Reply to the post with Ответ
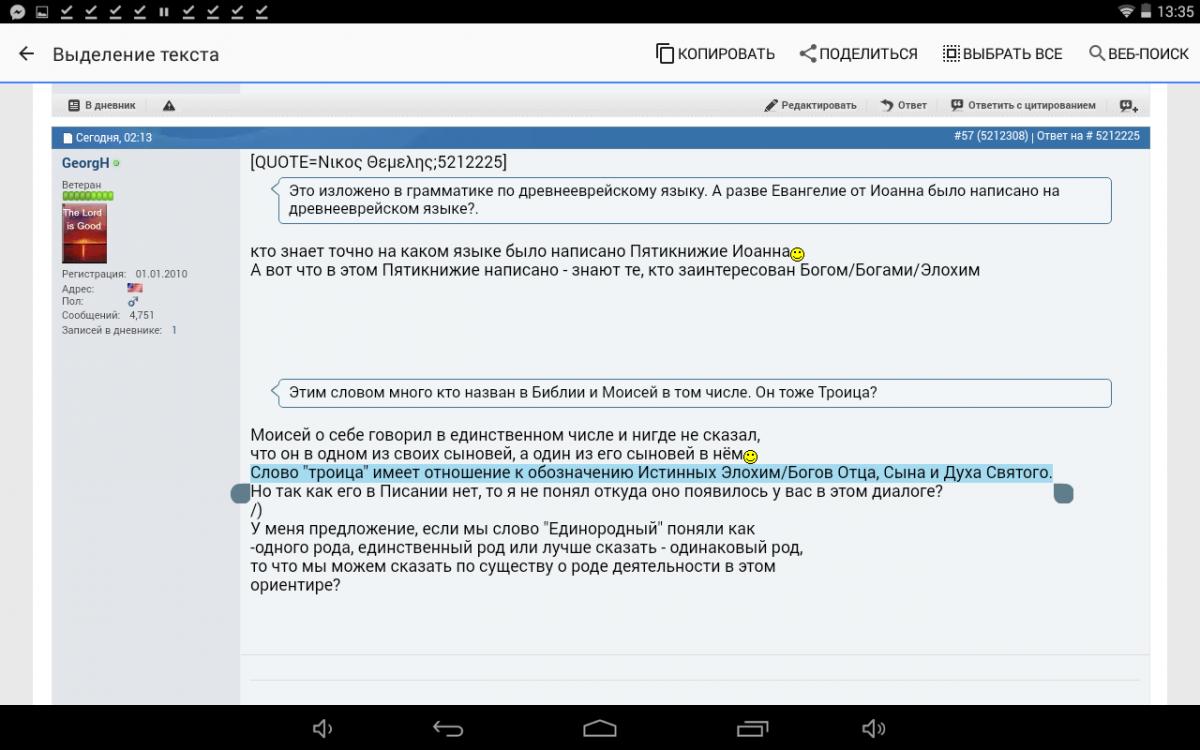 [903, 105]
